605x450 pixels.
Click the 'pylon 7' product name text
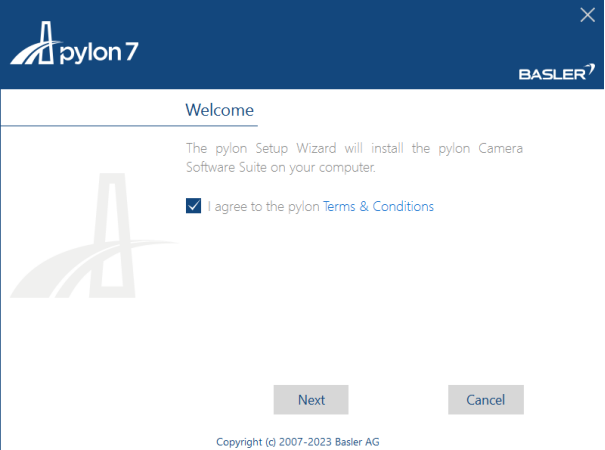pyautogui.click(x=99, y=52)
